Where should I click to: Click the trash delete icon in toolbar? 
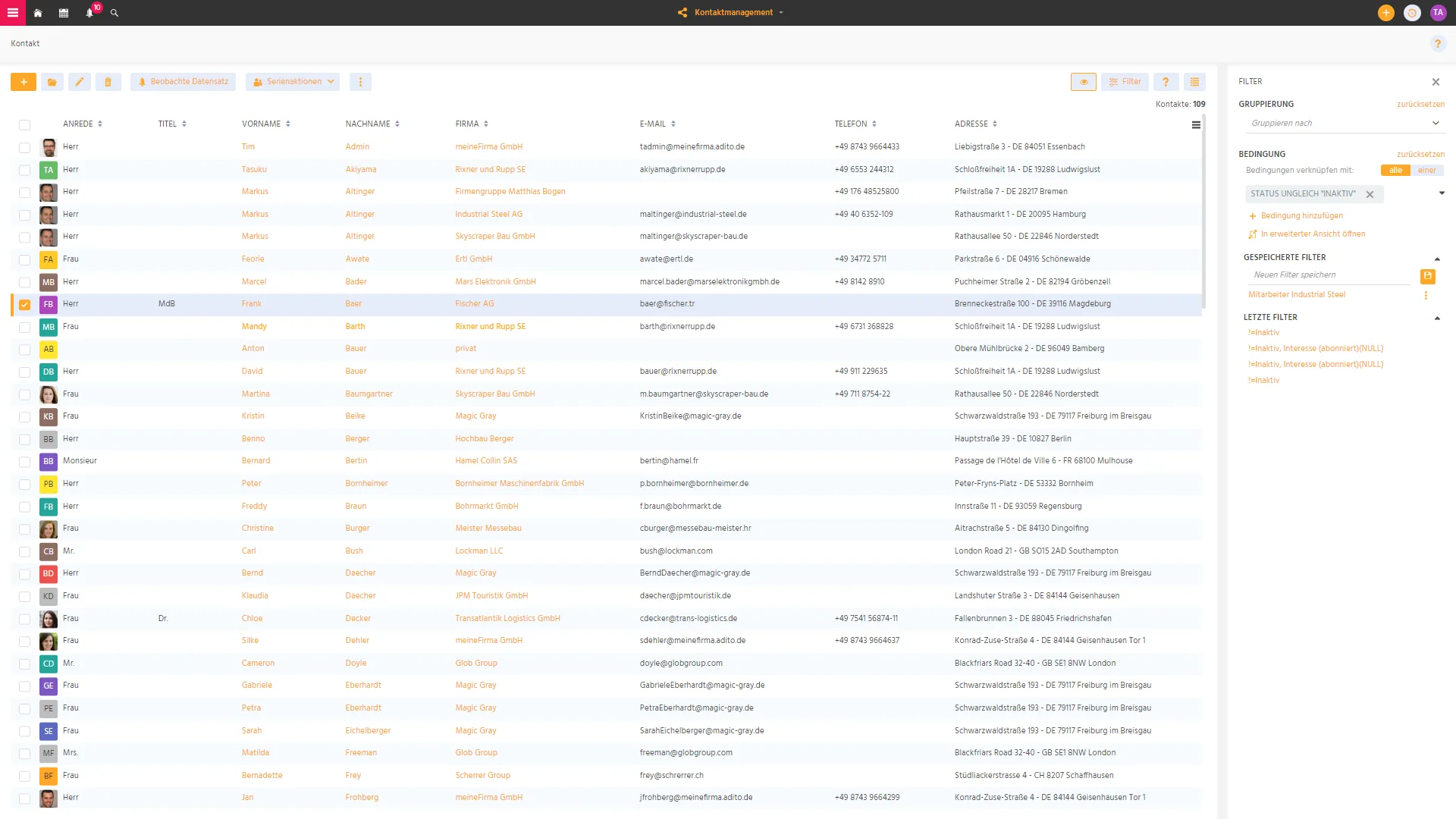point(108,82)
